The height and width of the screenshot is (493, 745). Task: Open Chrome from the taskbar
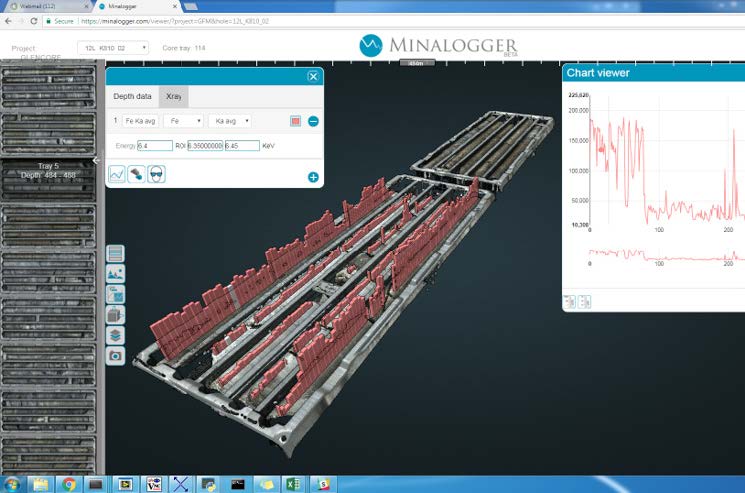click(x=69, y=484)
